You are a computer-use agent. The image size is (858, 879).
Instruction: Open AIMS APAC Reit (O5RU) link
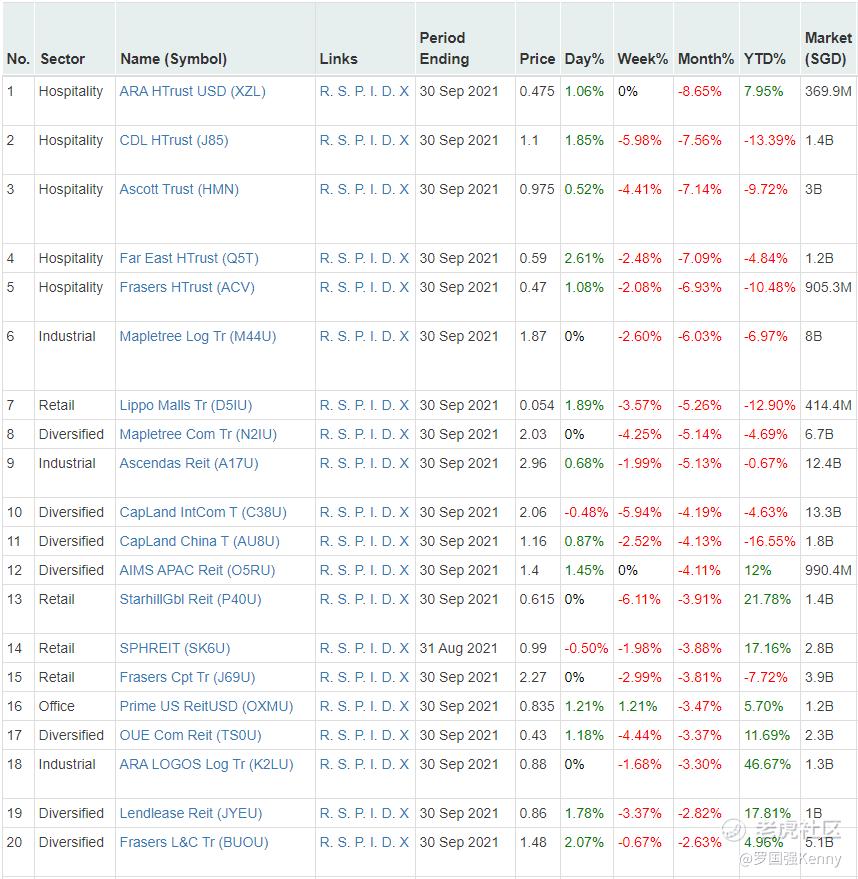pos(197,570)
